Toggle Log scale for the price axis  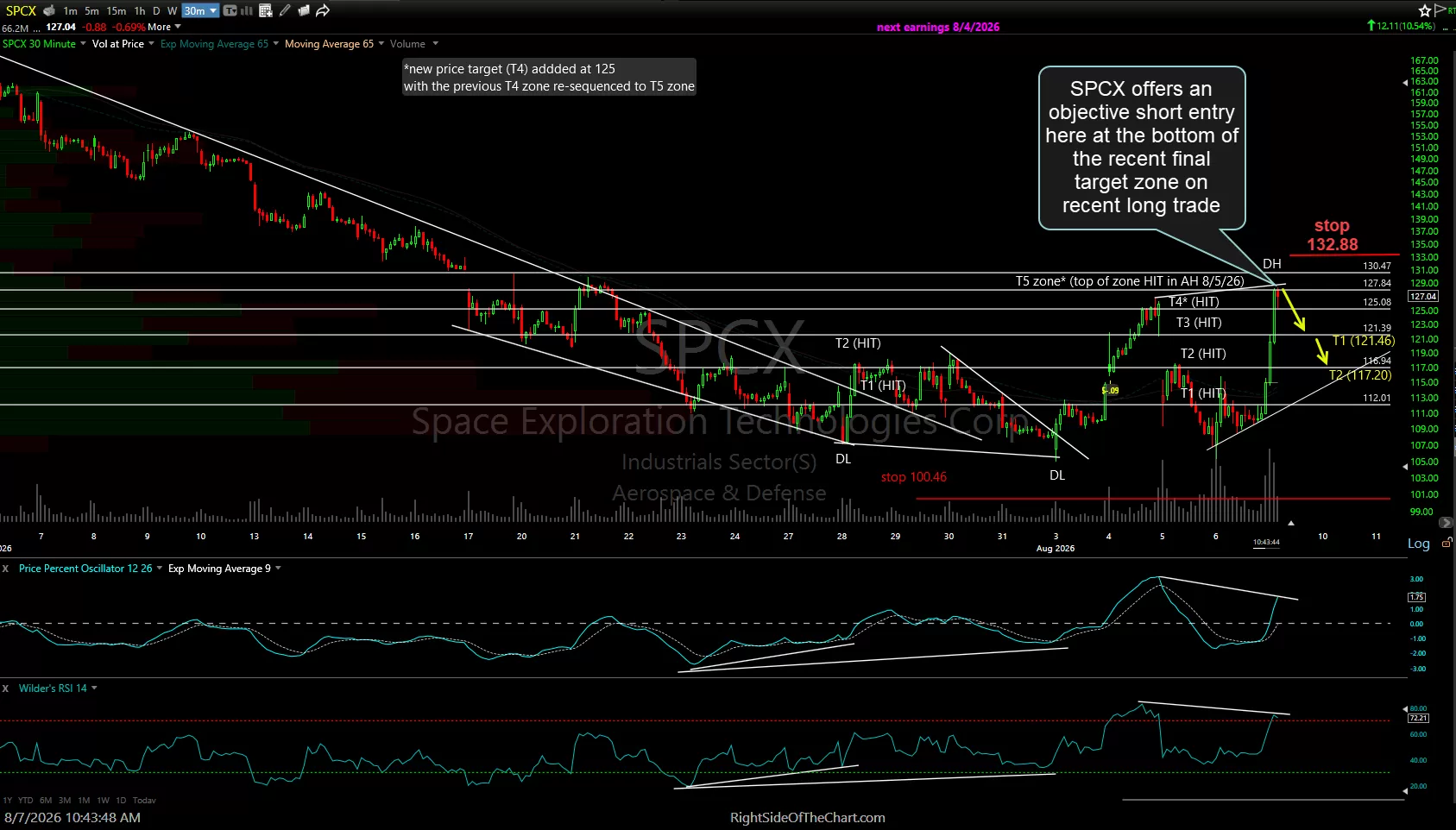pos(1419,544)
